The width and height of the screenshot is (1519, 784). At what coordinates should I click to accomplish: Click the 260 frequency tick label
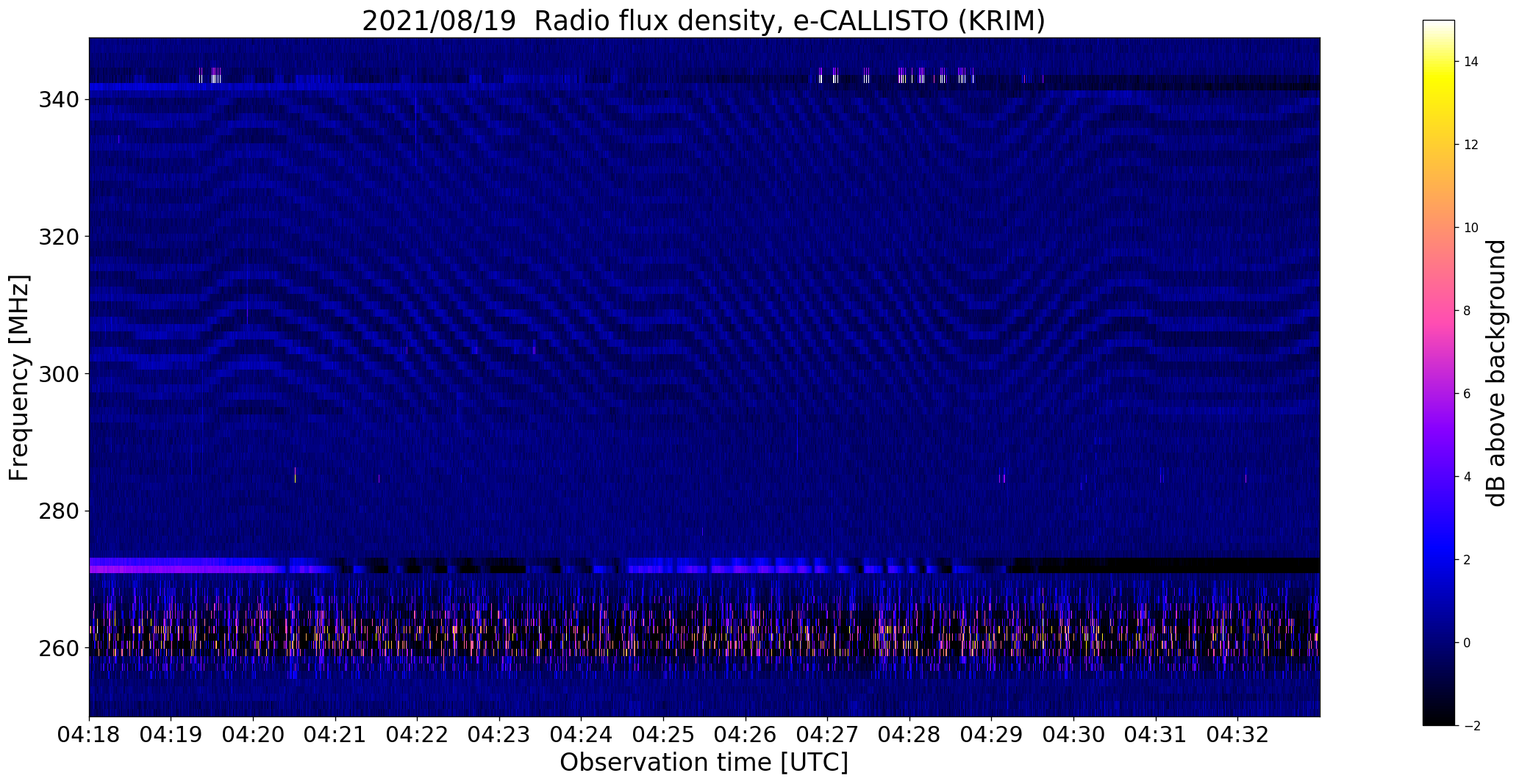60,649
